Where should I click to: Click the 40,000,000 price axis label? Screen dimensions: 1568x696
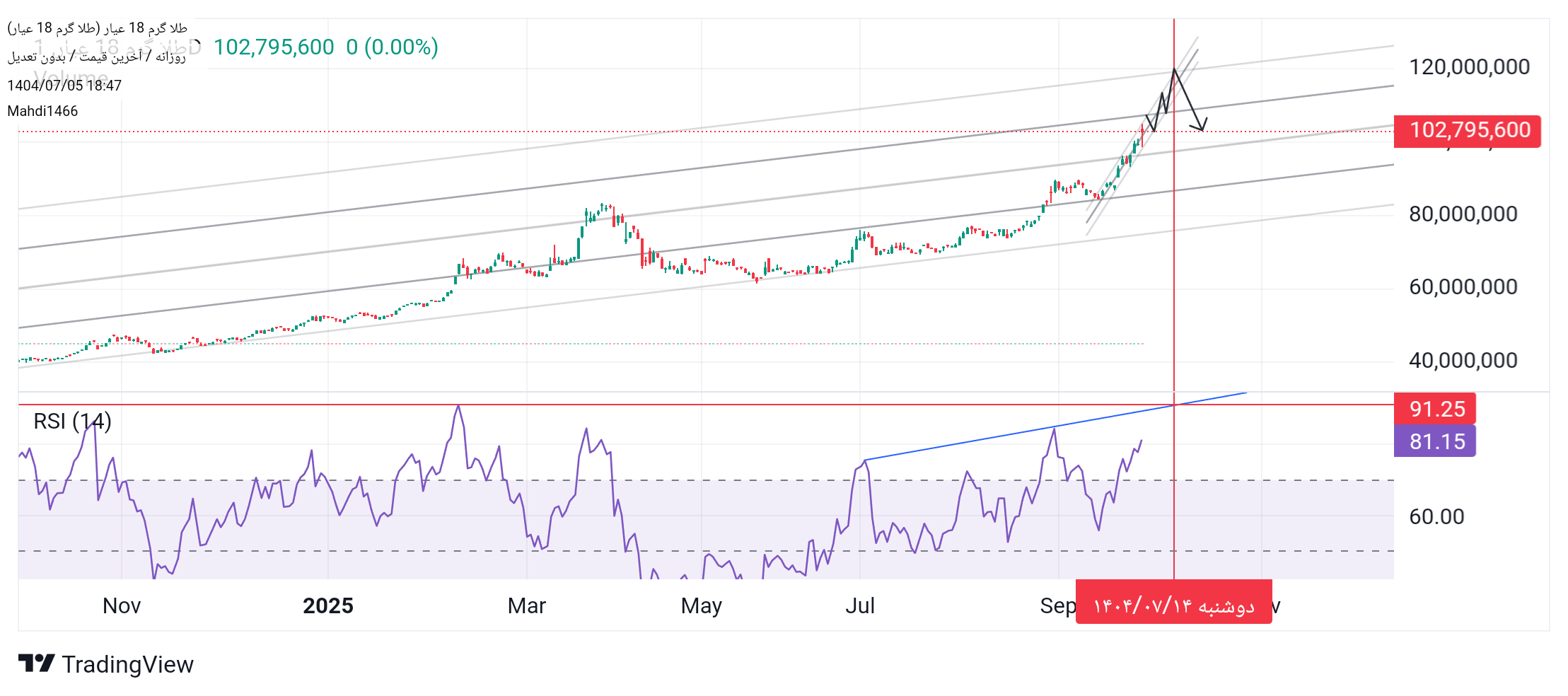tap(1463, 361)
